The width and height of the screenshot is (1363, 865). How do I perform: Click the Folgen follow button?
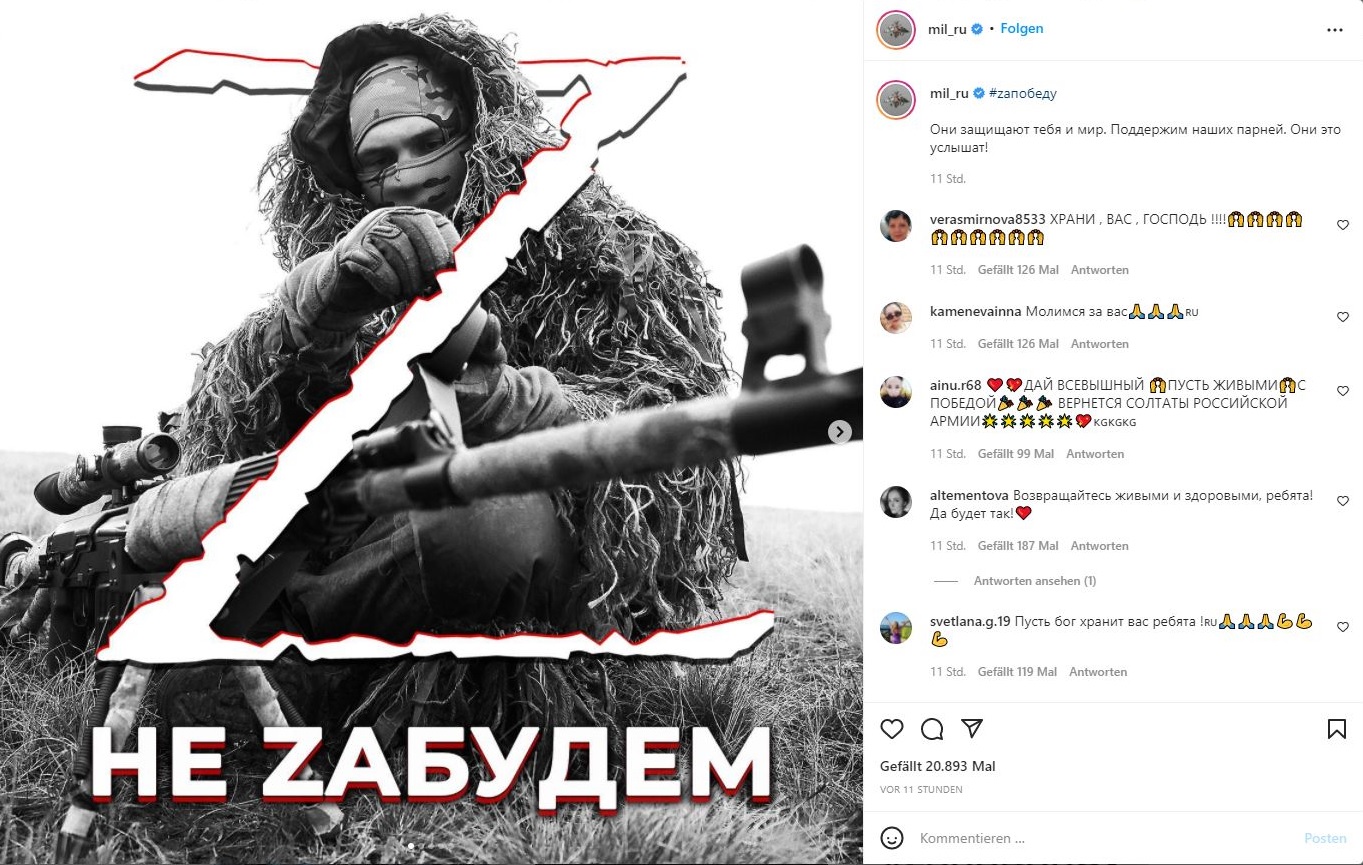click(1022, 29)
